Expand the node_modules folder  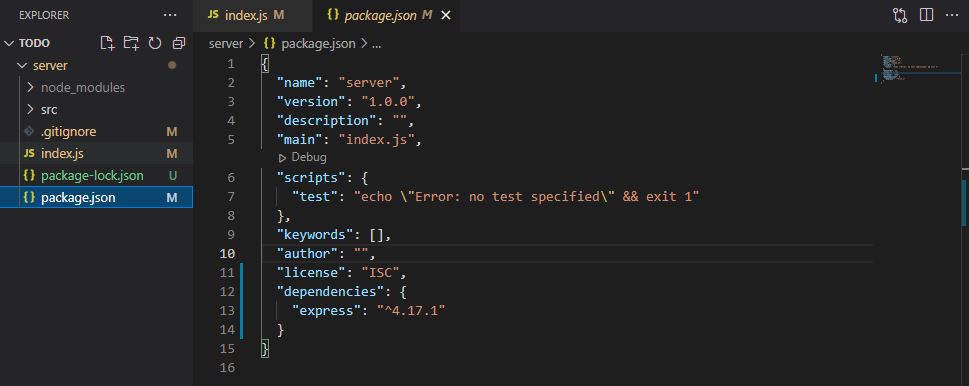pos(30,88)
